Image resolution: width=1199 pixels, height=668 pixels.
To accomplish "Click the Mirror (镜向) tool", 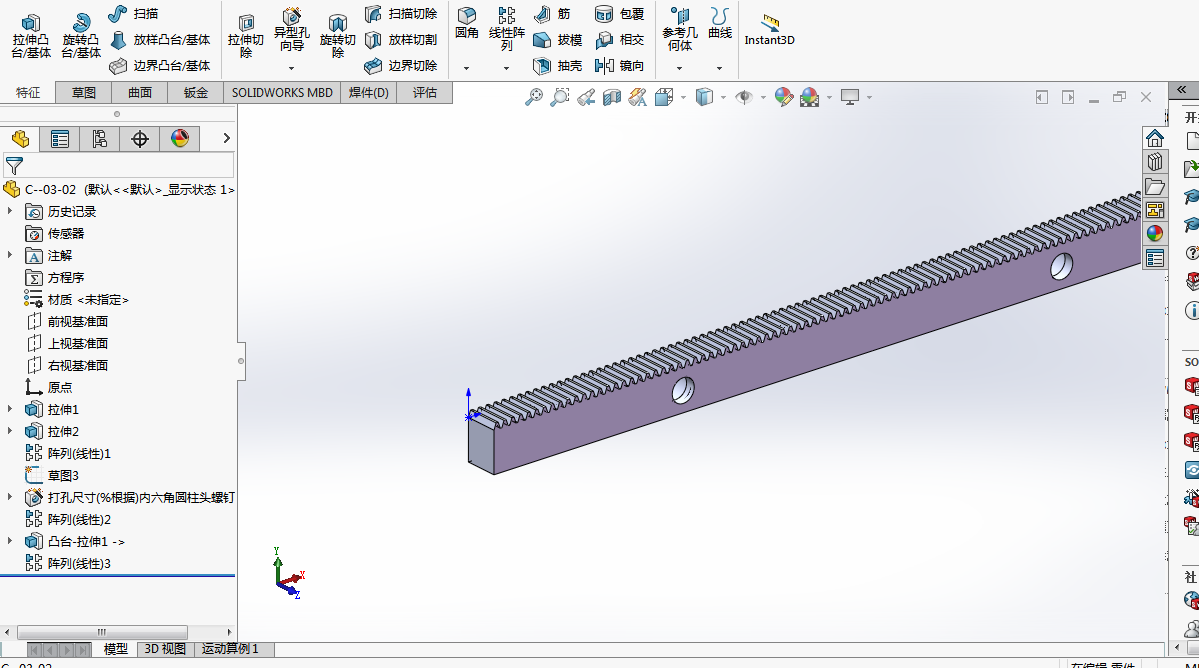I will (619, 66).
